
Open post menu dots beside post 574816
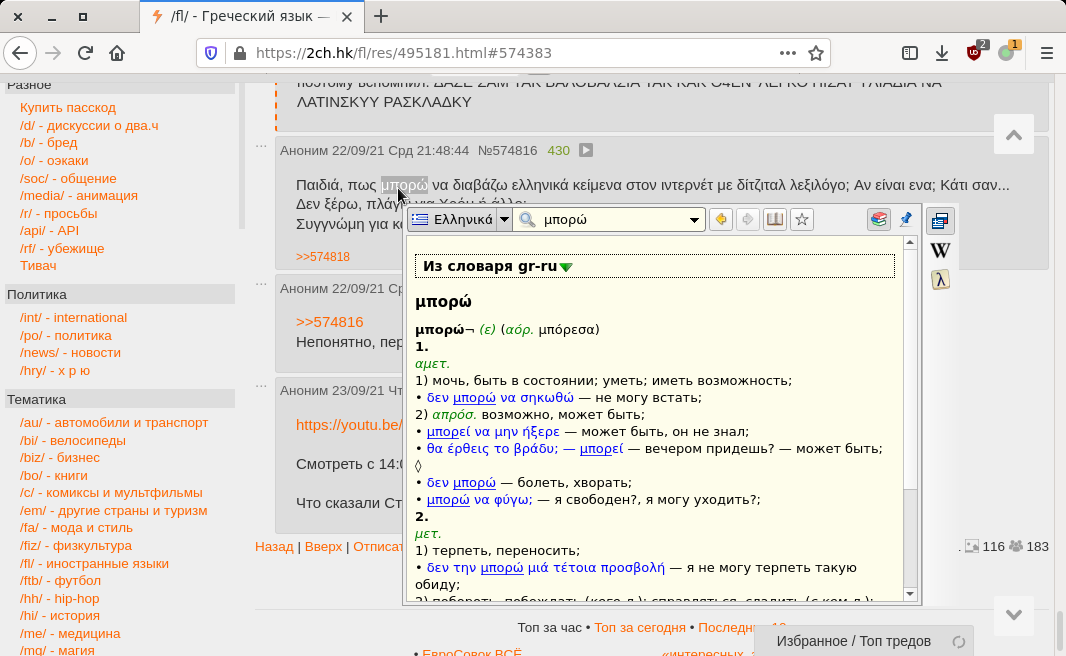261,145
